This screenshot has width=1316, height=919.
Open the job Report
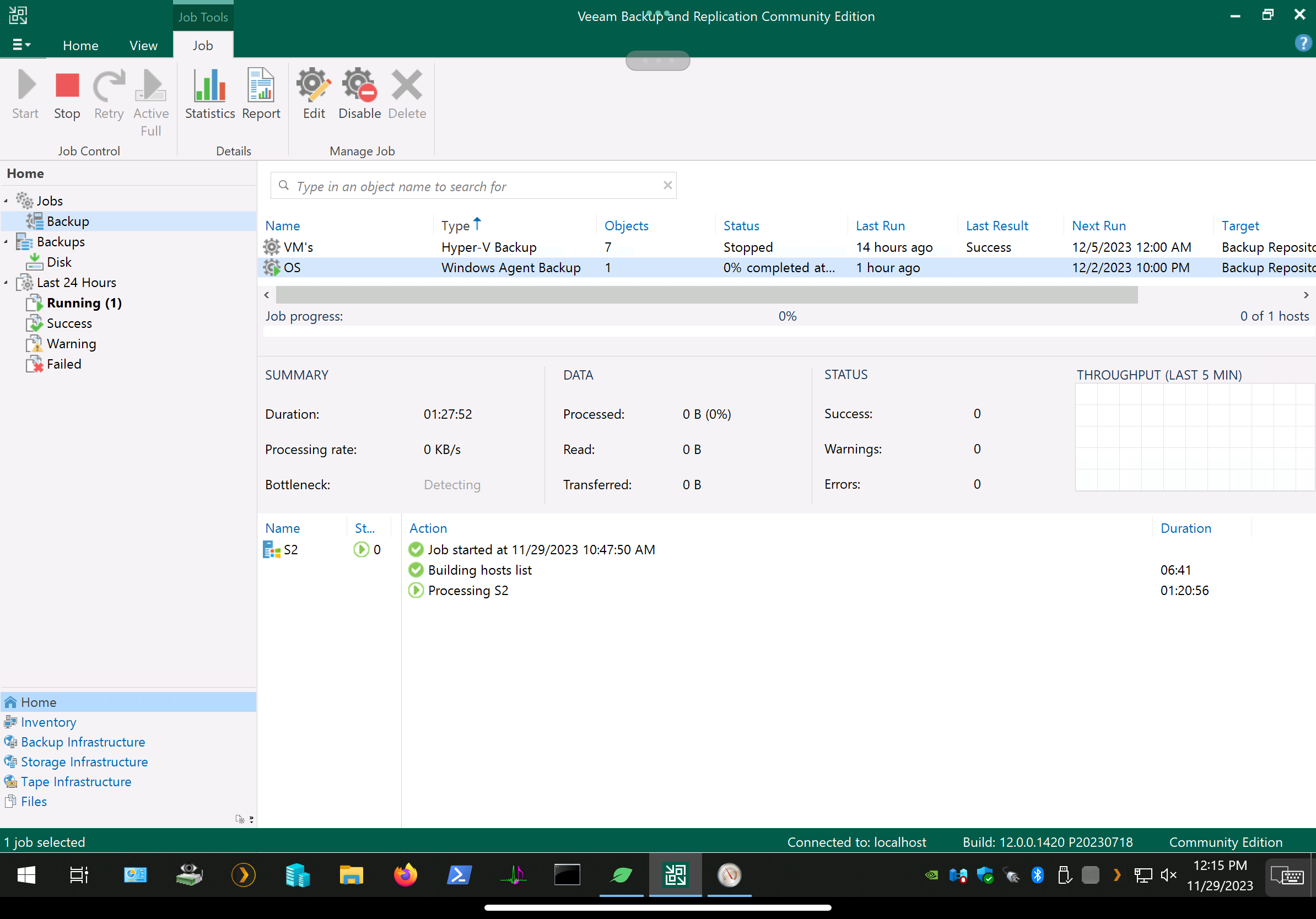(x=261, y=94)
